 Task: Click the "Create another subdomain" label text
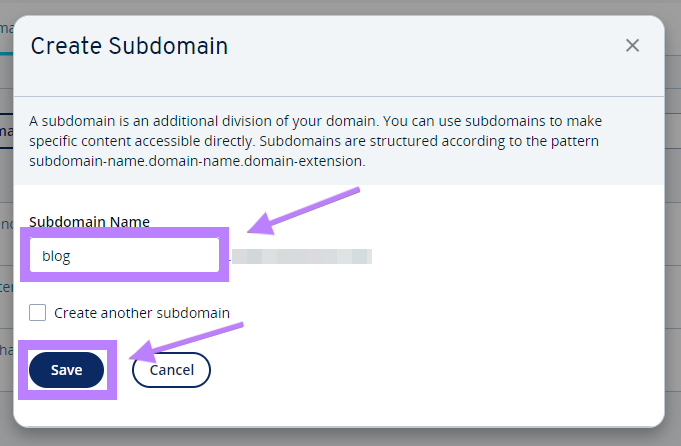142,312
